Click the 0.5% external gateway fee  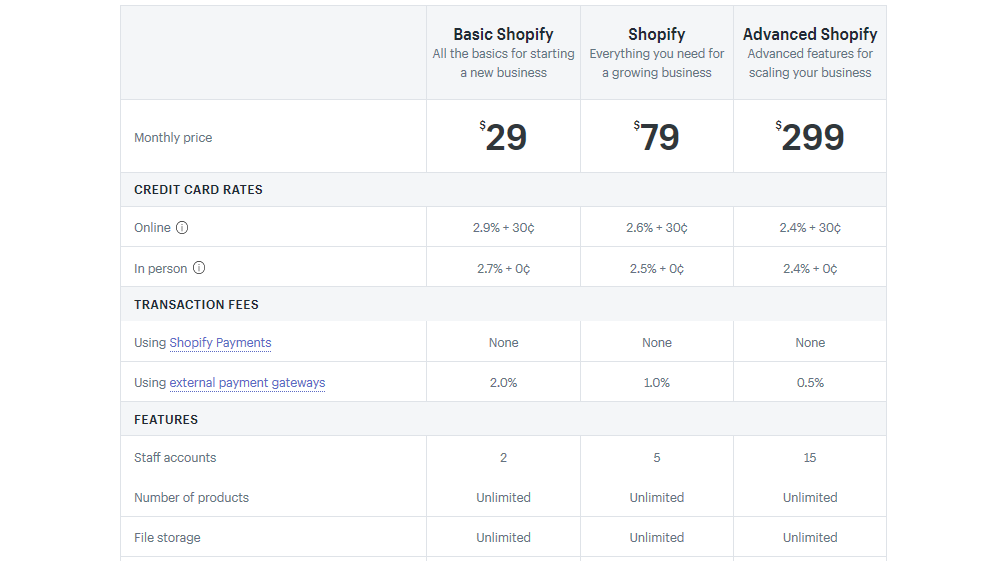point(810,382)
